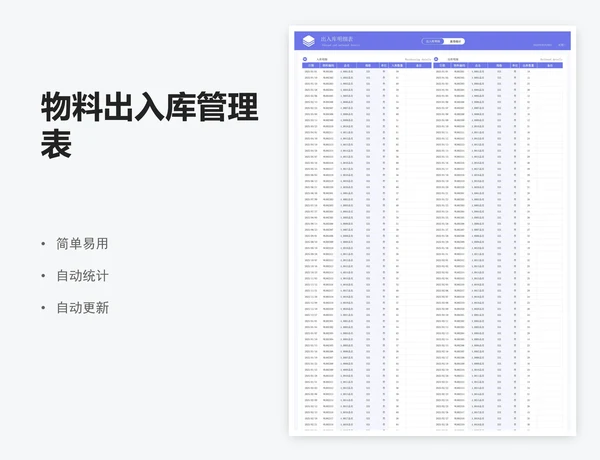Click the stacked layers logo icon in header

point(308,40)
